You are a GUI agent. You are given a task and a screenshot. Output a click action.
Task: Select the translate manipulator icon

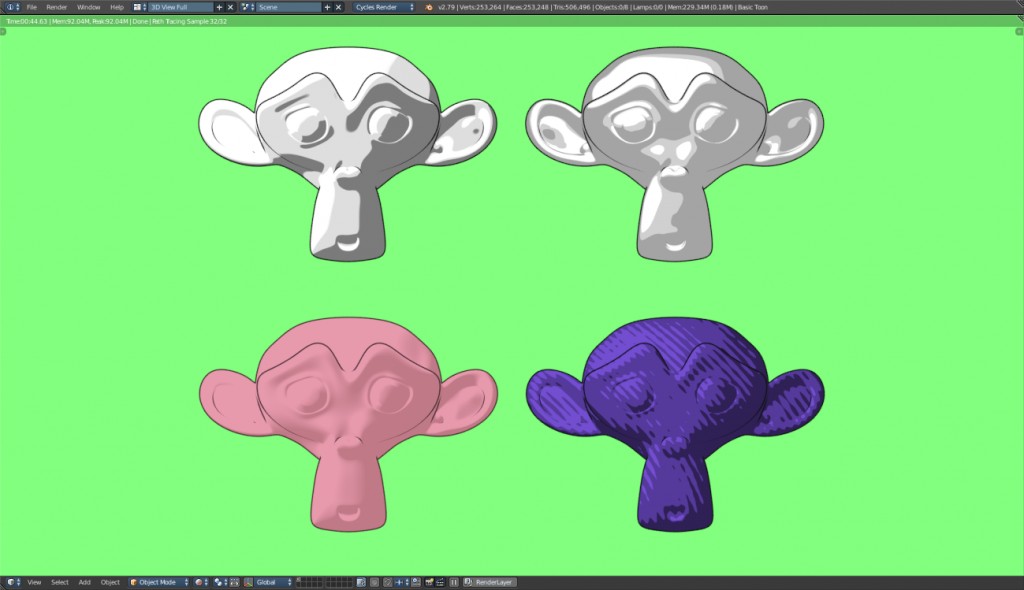pyautogui.click(x=233, y=582)
